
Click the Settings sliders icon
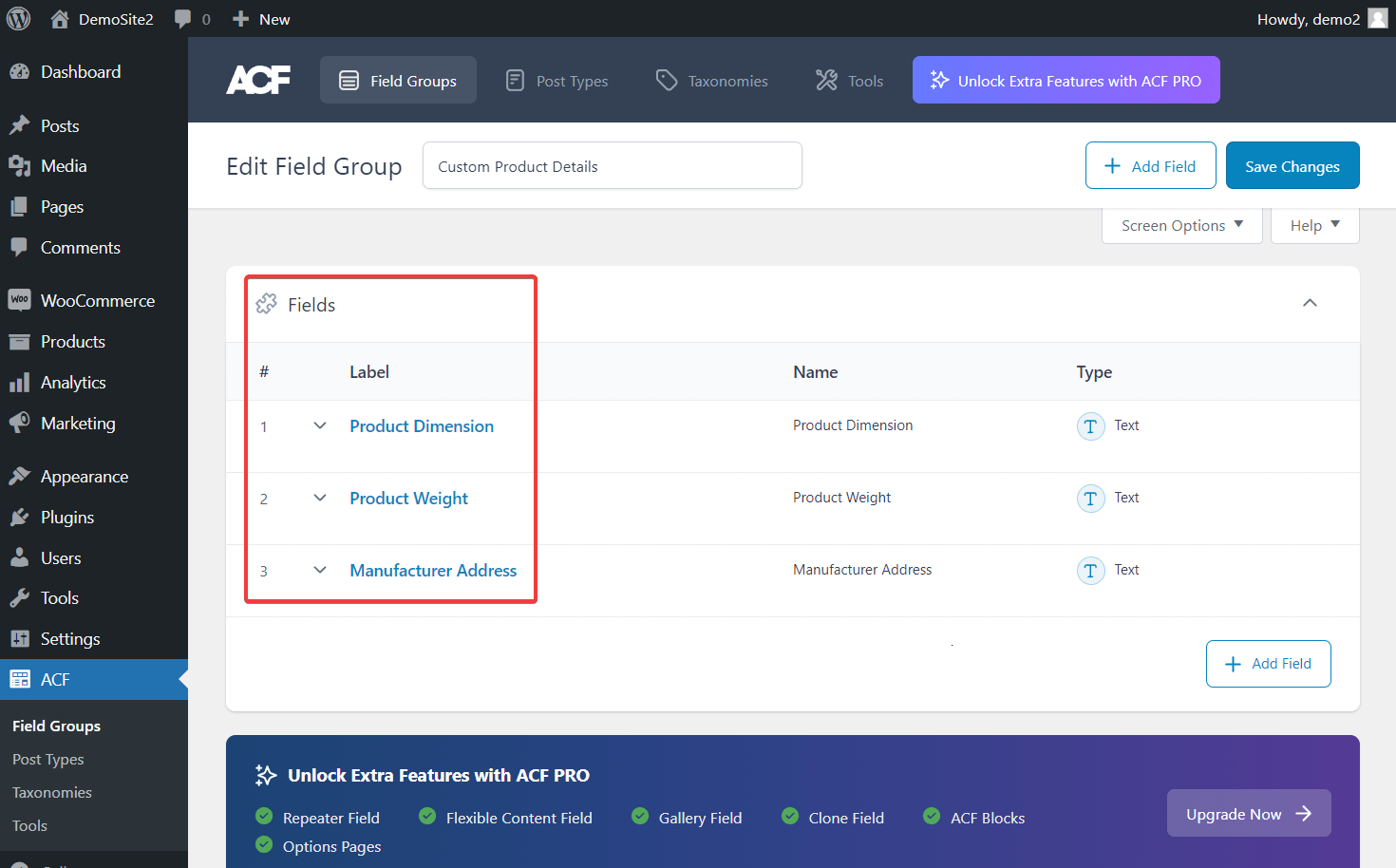coord(19,639)
